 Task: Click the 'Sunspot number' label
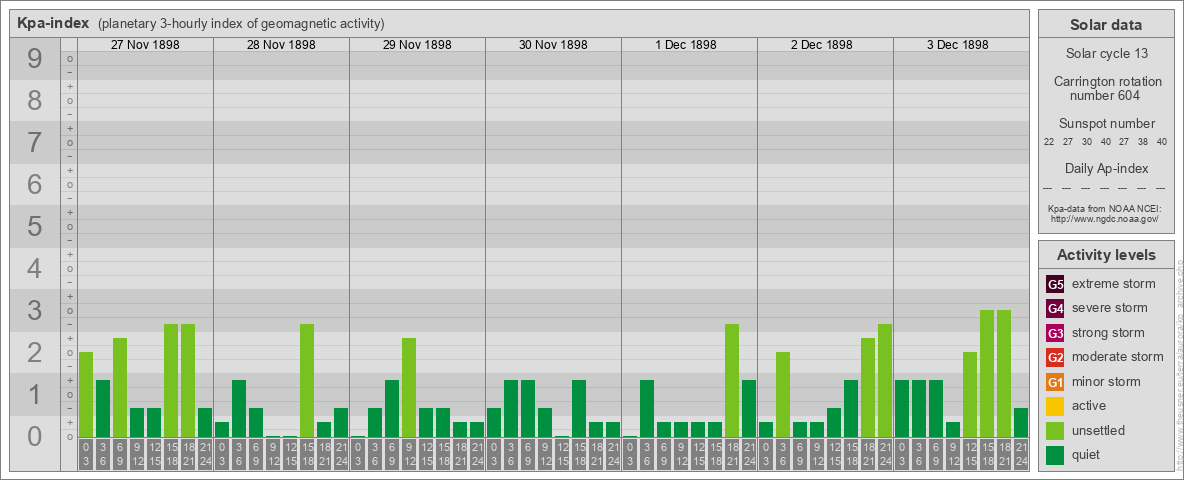tap(1106, 124)
